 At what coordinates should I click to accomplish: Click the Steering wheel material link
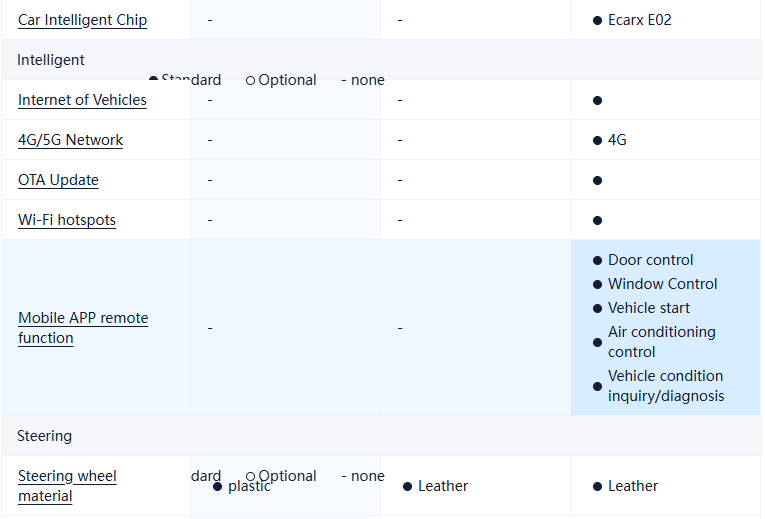pos(67,486)
